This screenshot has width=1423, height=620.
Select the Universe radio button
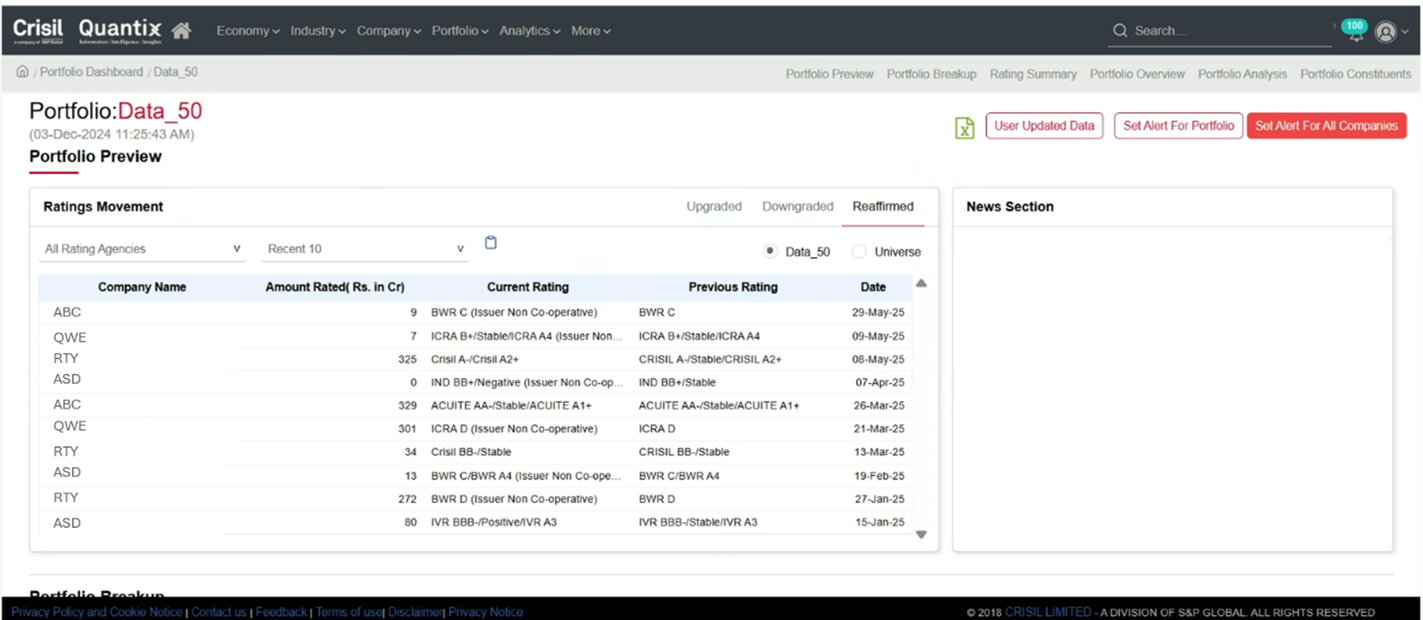coord(859,252)
